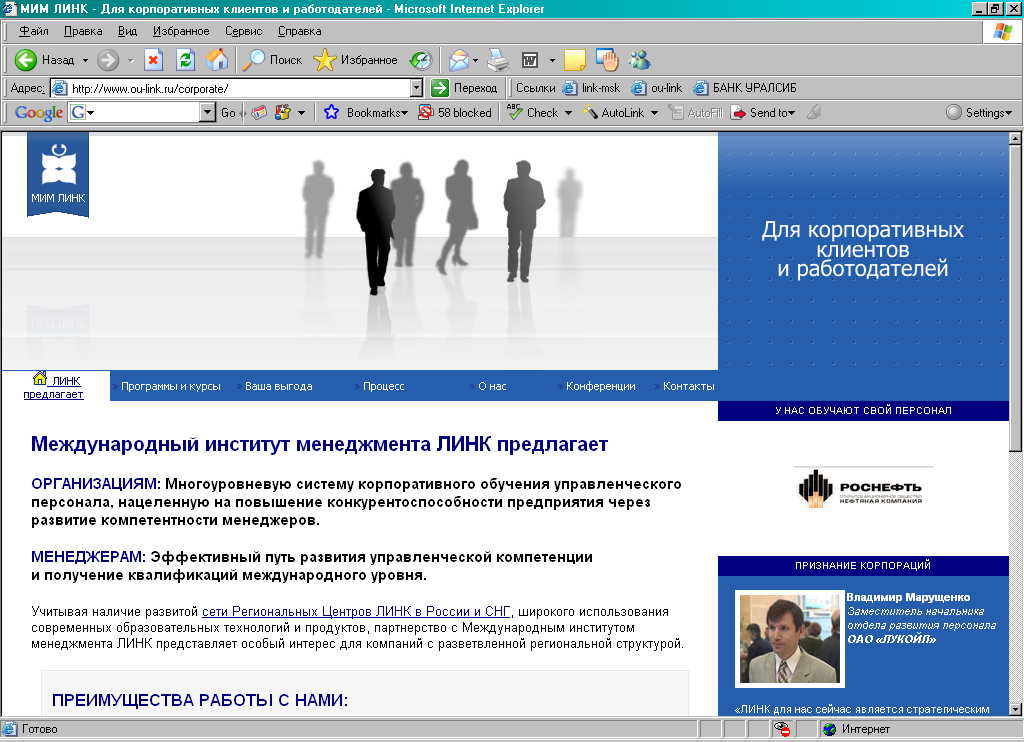Run the ABC Check spell checker
Image resolution: width=1024 pixels, height=742 pixels.
[x=533, y=112]
